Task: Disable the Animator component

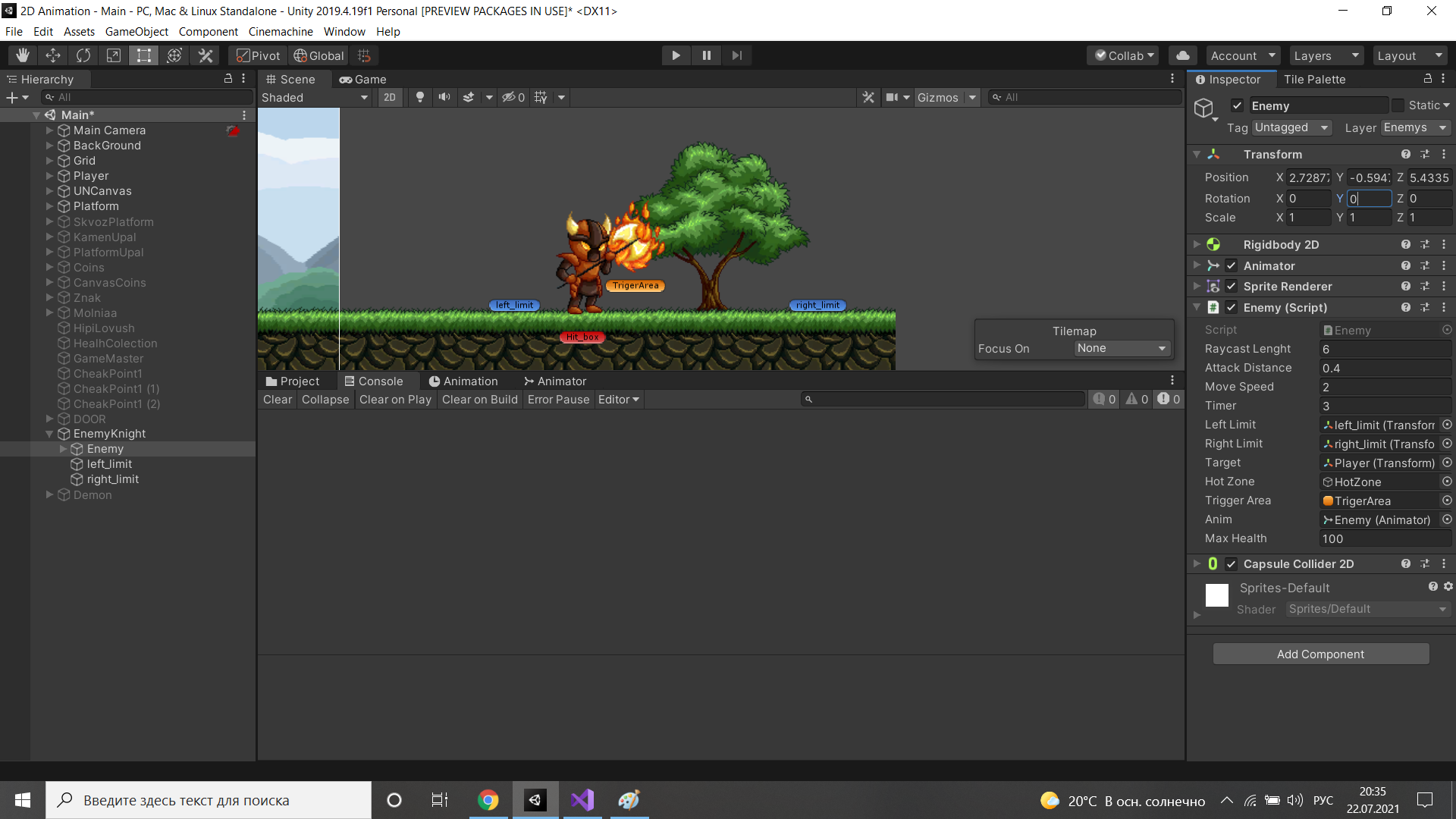Action: click(1232, 265)
